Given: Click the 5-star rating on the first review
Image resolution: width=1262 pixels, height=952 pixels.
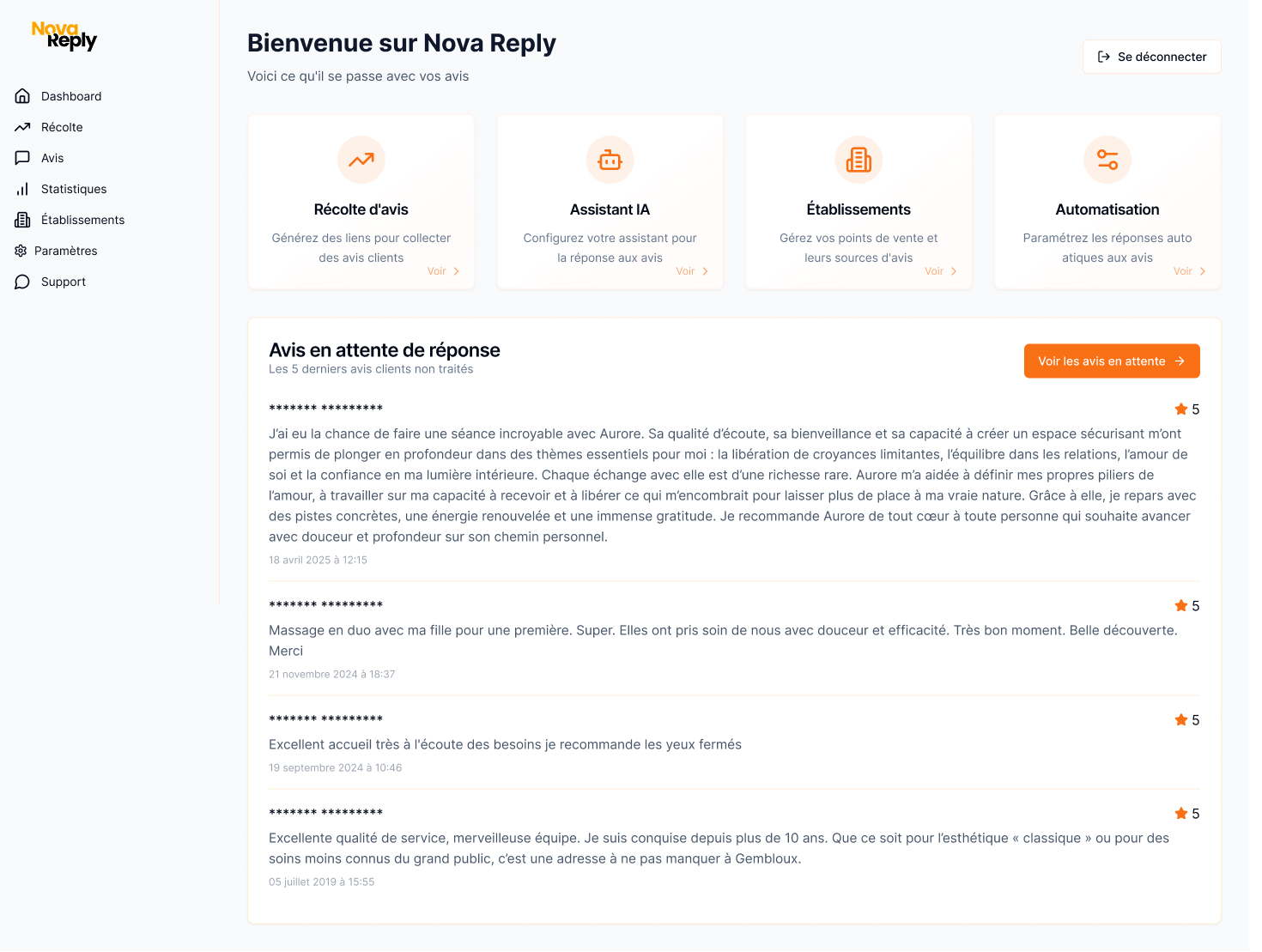Looking at the screenshot, I should pos(1187,409).
